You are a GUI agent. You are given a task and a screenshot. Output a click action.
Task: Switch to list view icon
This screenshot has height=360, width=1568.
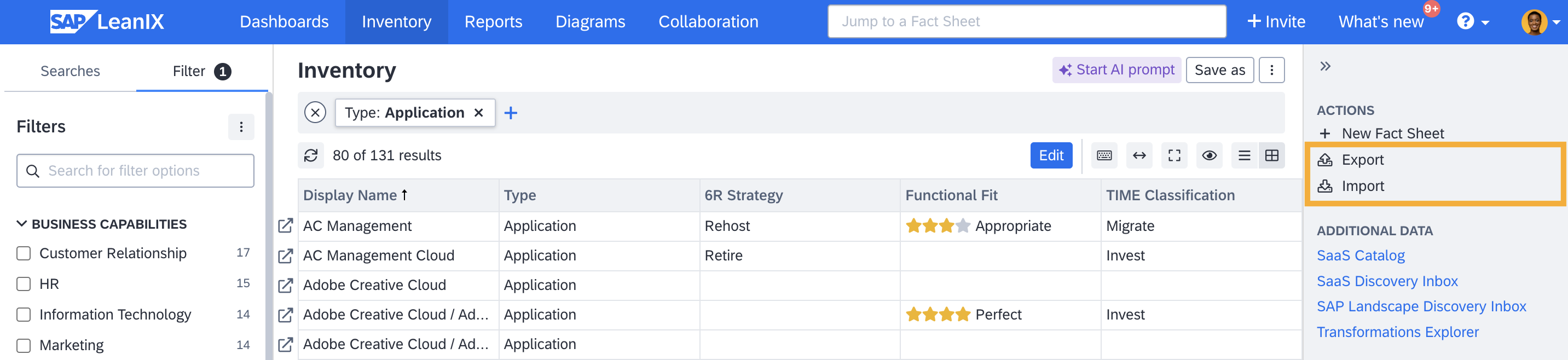tap(1244, 156)
